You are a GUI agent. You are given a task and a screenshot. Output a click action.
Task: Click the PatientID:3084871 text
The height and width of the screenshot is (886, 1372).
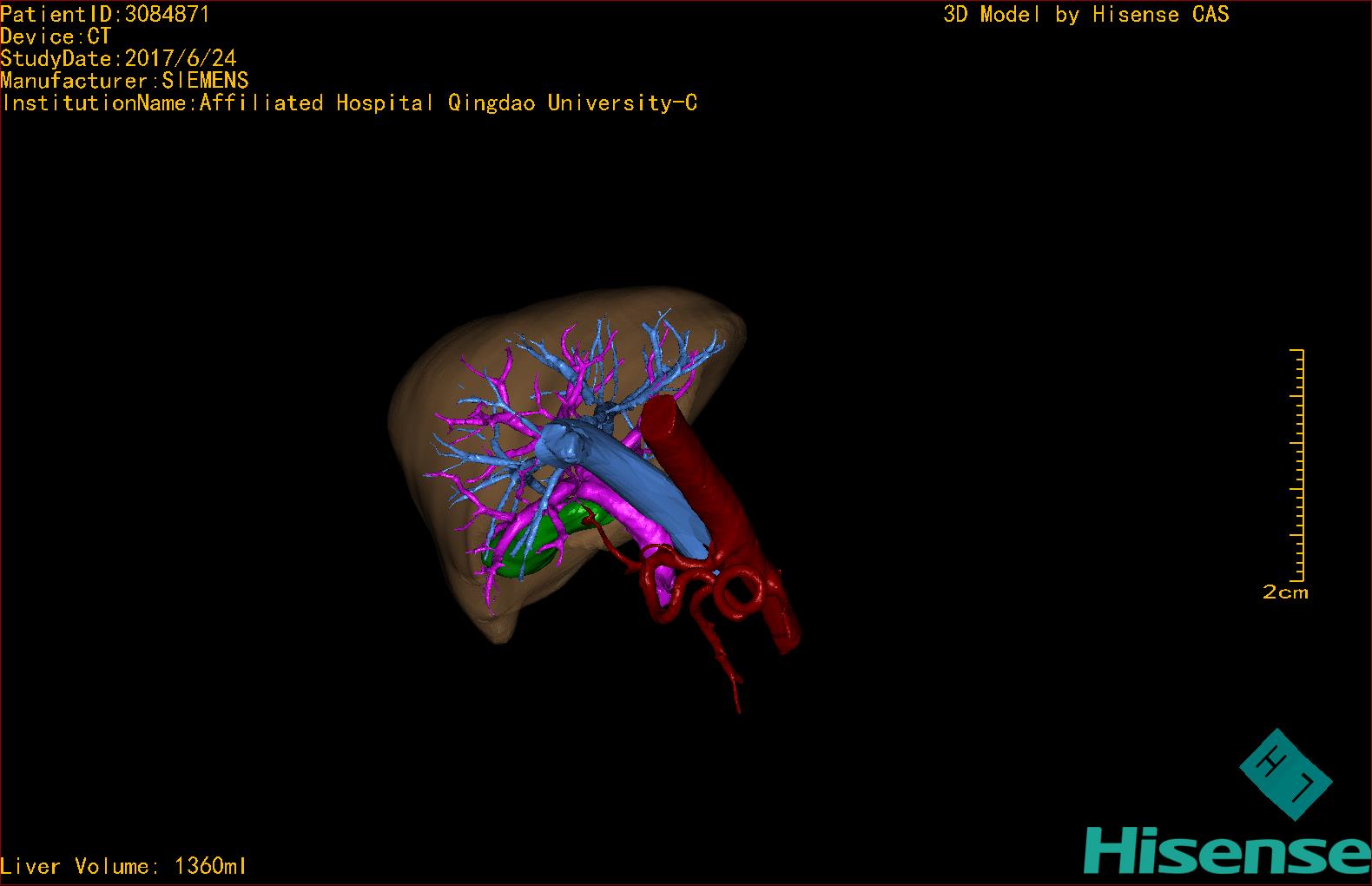click(x=105, y=14)
